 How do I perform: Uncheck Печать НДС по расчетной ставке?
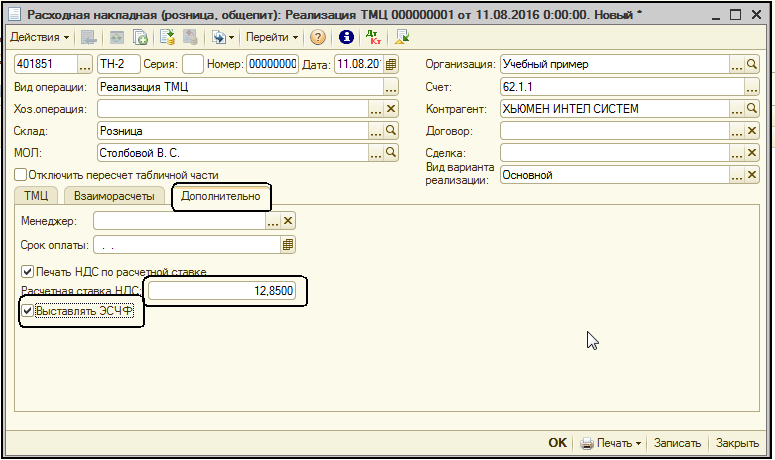(x=27, y=271)
